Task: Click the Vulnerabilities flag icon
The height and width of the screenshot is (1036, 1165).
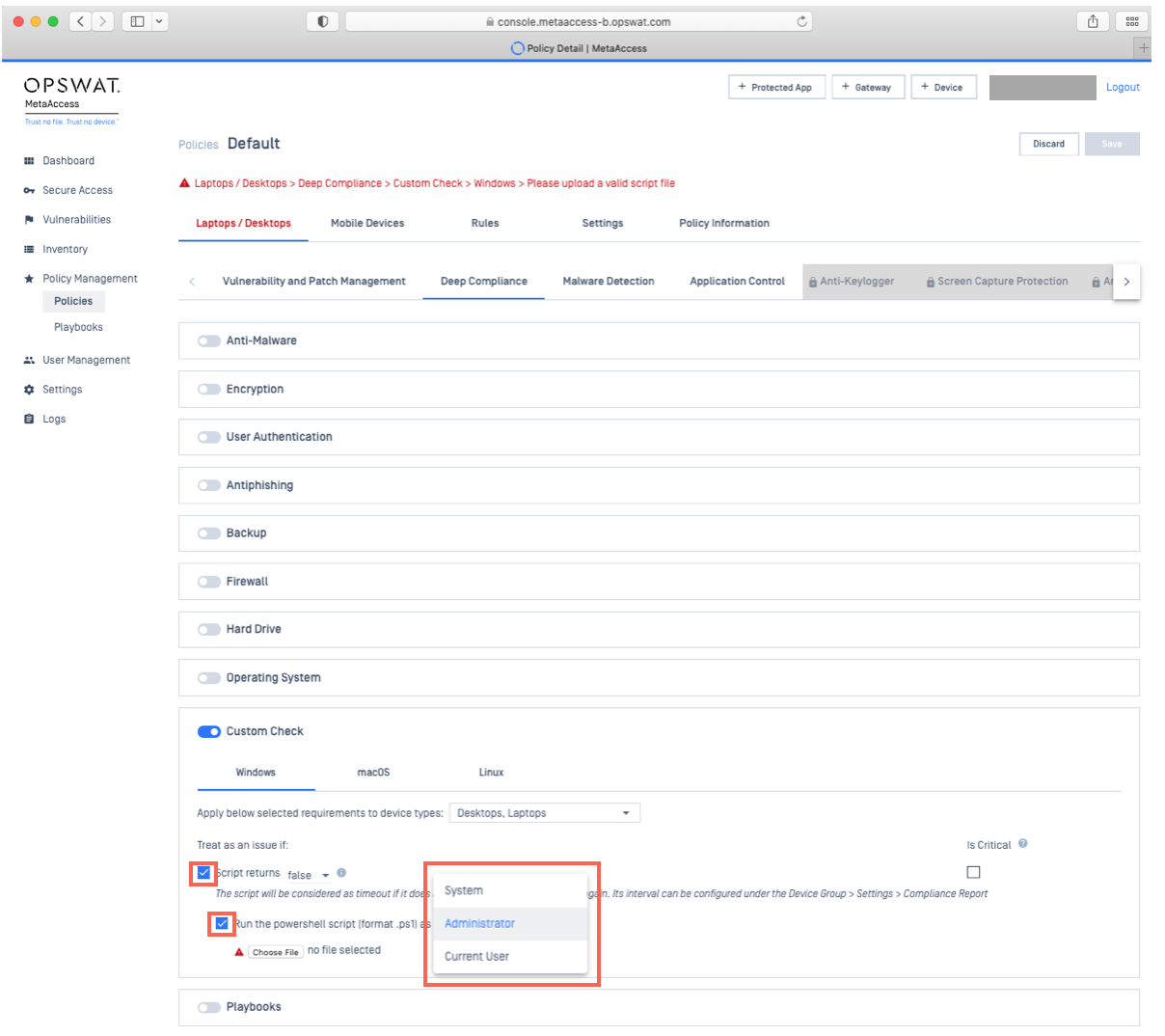Action: (x=29, y=220)
